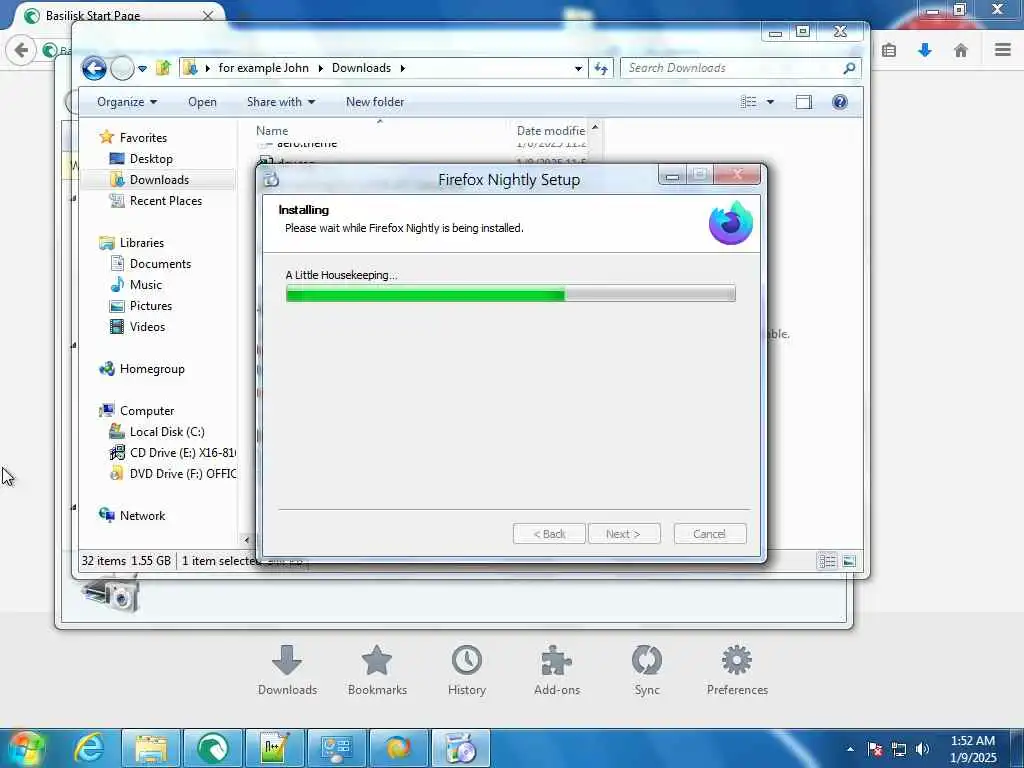Open the Pictures library
The image size is (1024, 768).
point(151,306)
